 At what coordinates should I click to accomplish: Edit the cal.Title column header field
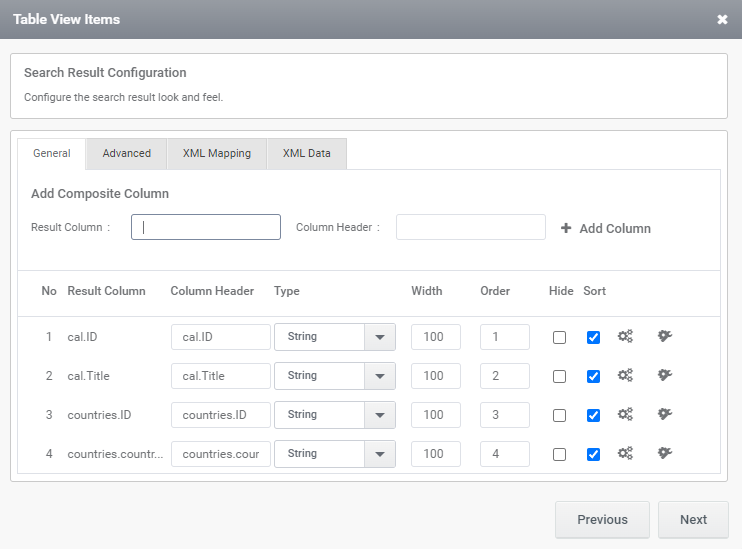coord(221,376)
